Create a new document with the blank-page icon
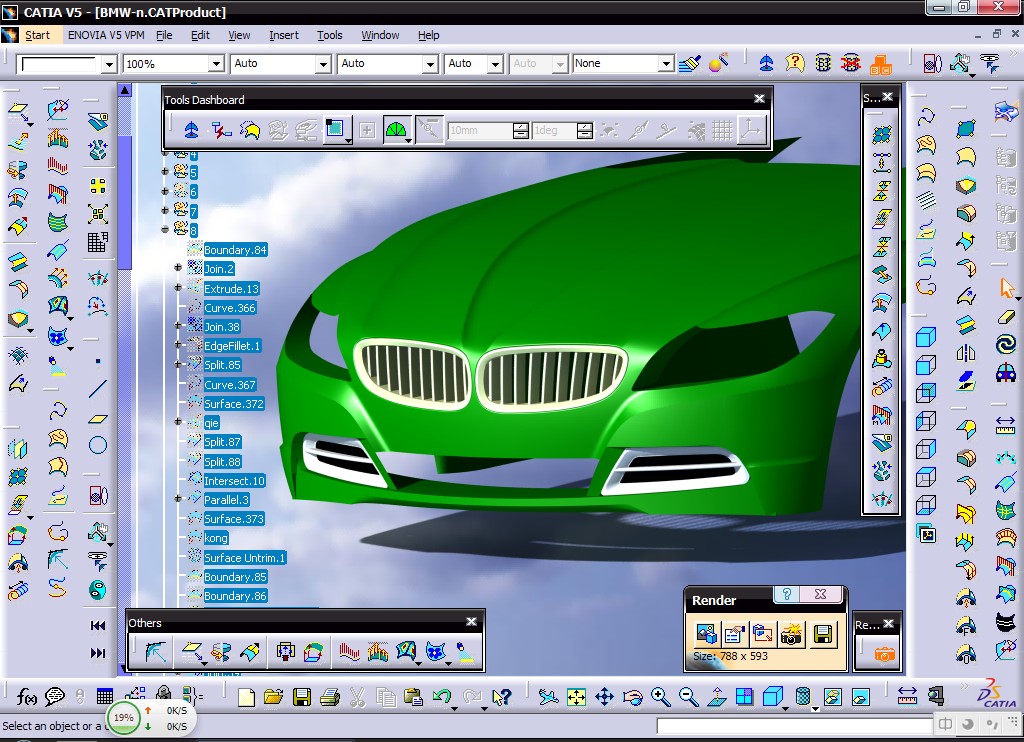The image size is (1024, 742). pos(246,697)
